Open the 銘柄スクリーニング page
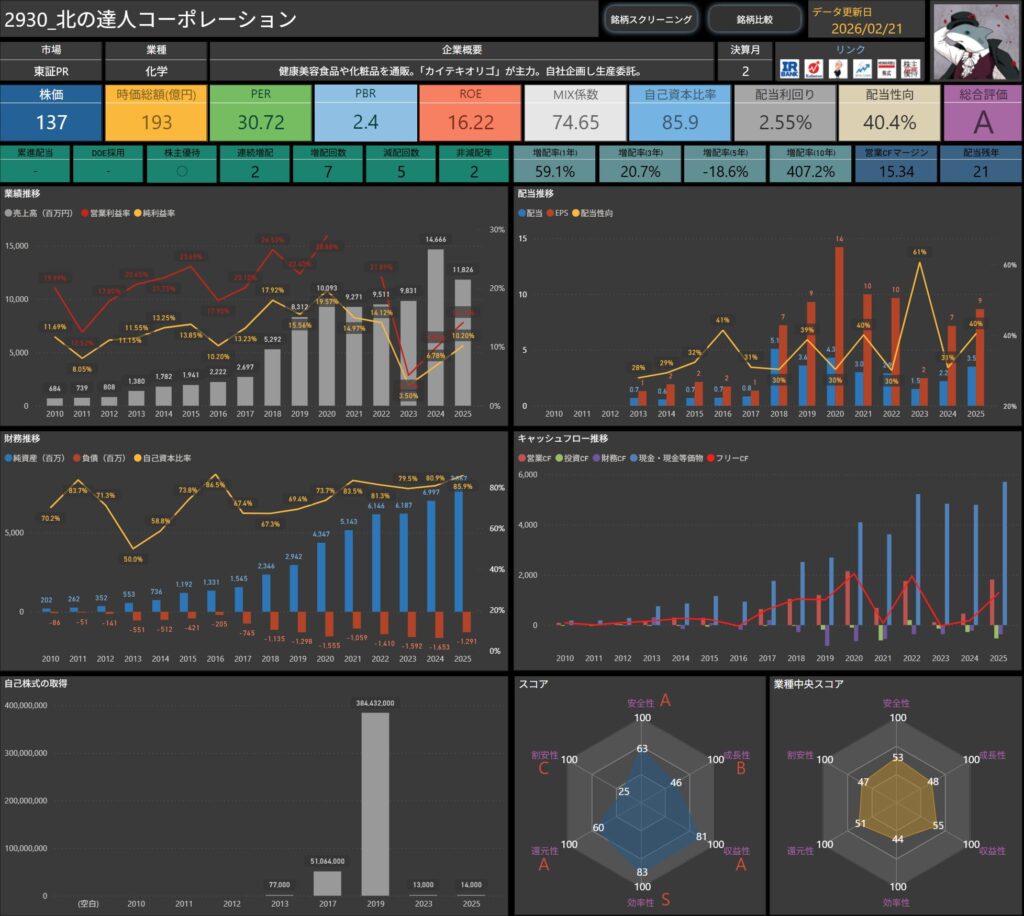 point(651,19)
